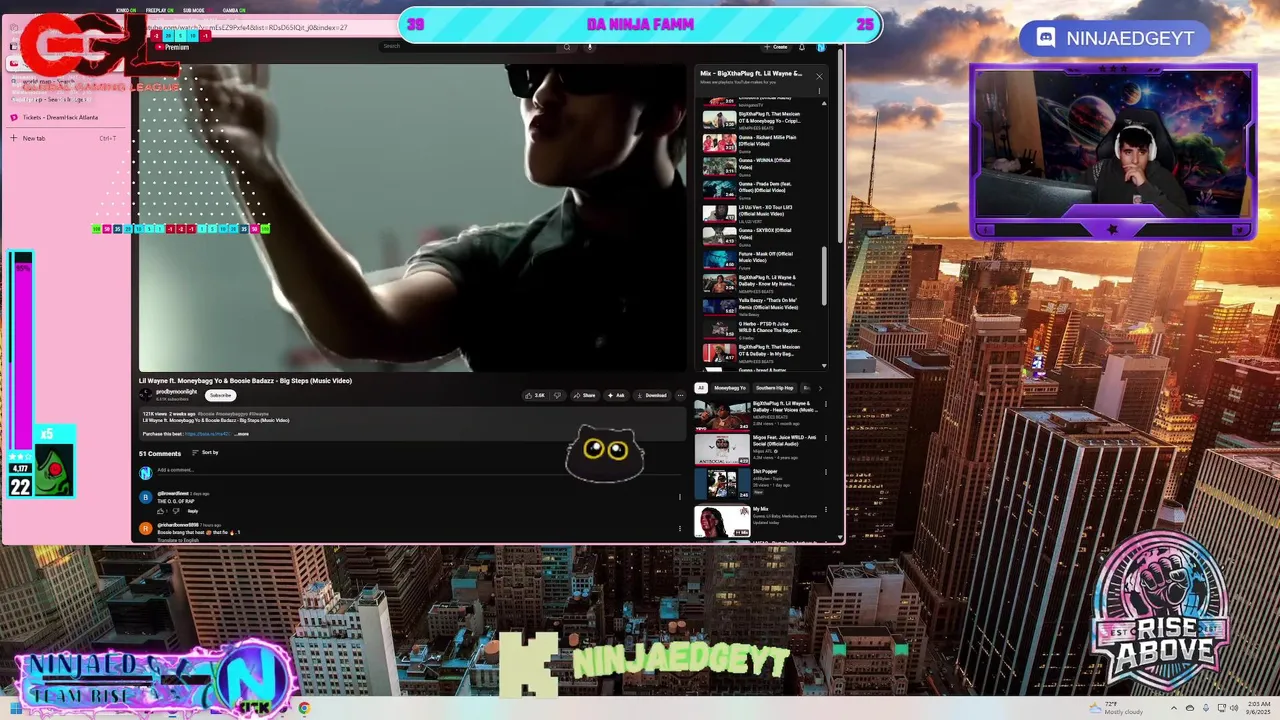Show more filter chips with the right chevron
The width and height of the screenshot is (1280, 720).
click(x=820, y=388)
